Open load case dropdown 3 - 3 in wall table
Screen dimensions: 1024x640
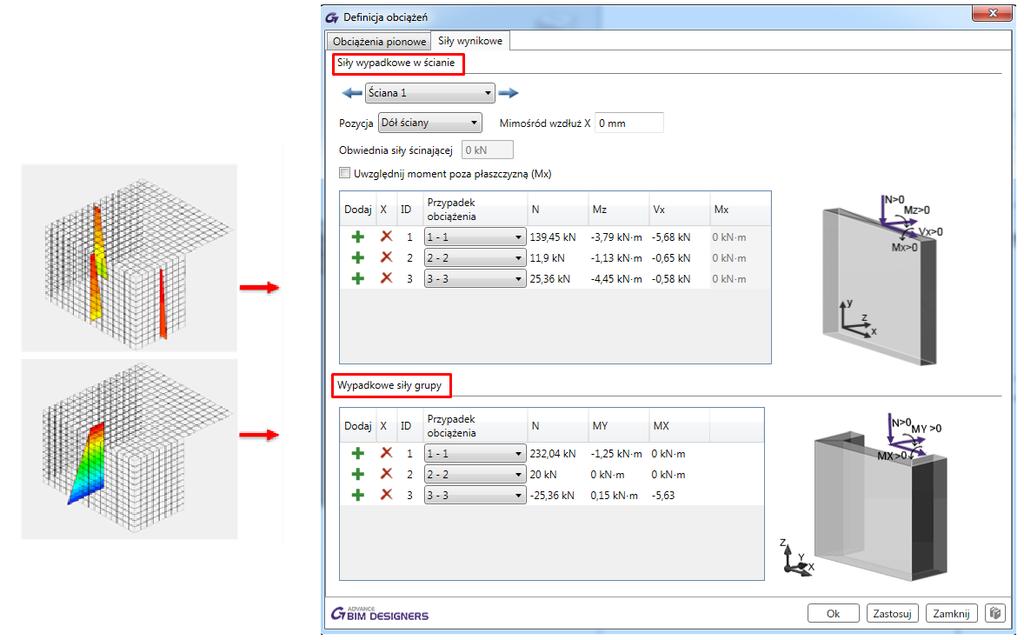point(475,279)
